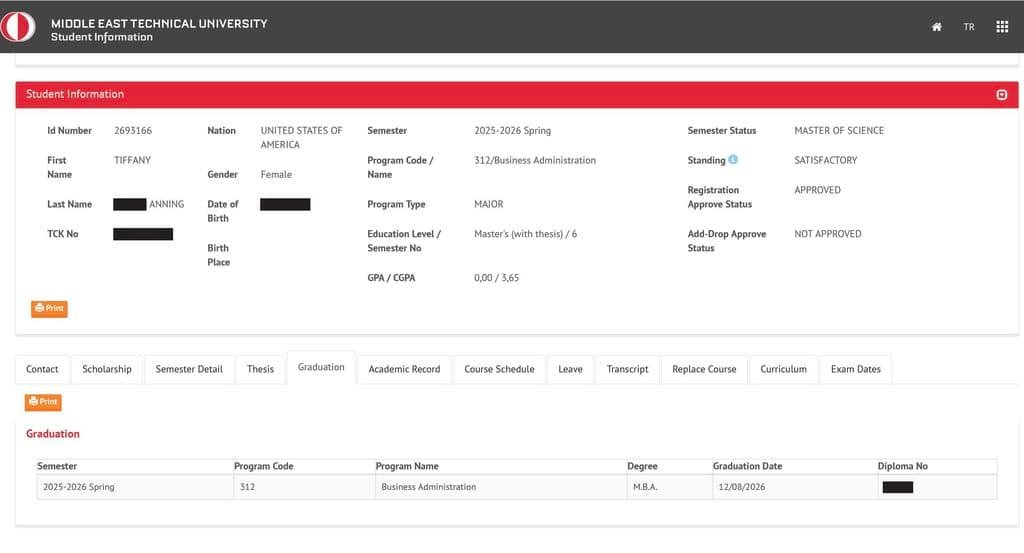This screenshot has height=553, width=1024.
Task: Click '312/Business Administration' program value
Action: click(535, 160)
